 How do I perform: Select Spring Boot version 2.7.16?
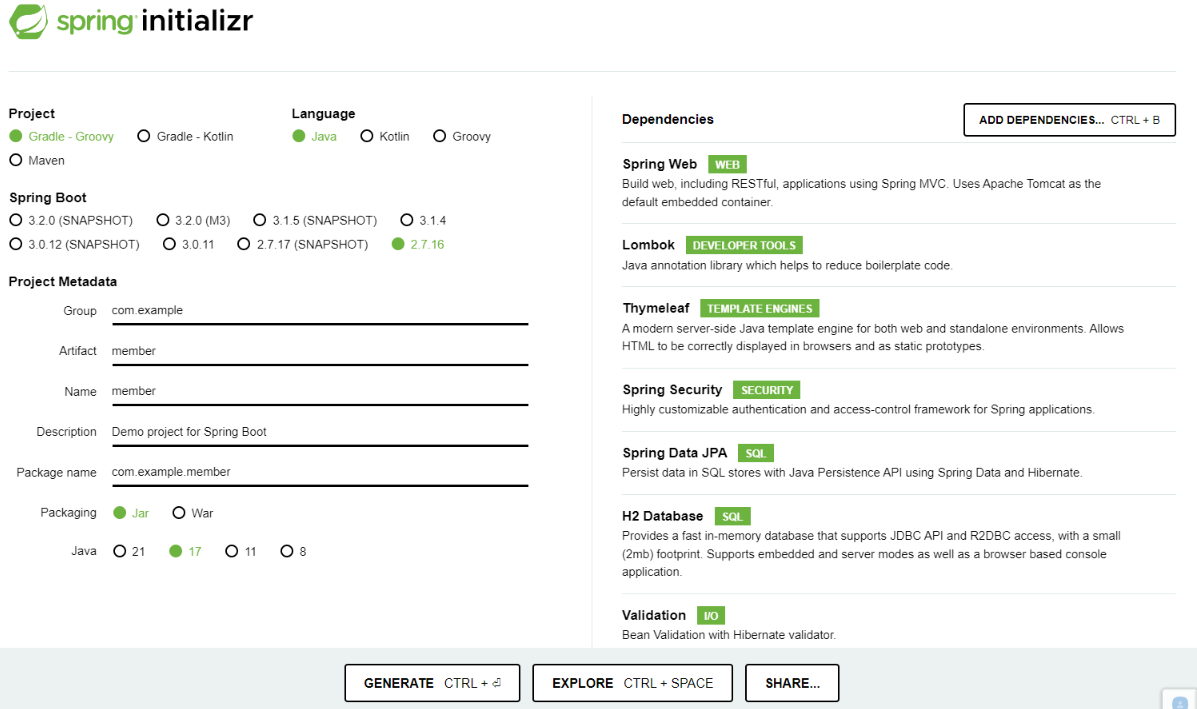(418, 244)
